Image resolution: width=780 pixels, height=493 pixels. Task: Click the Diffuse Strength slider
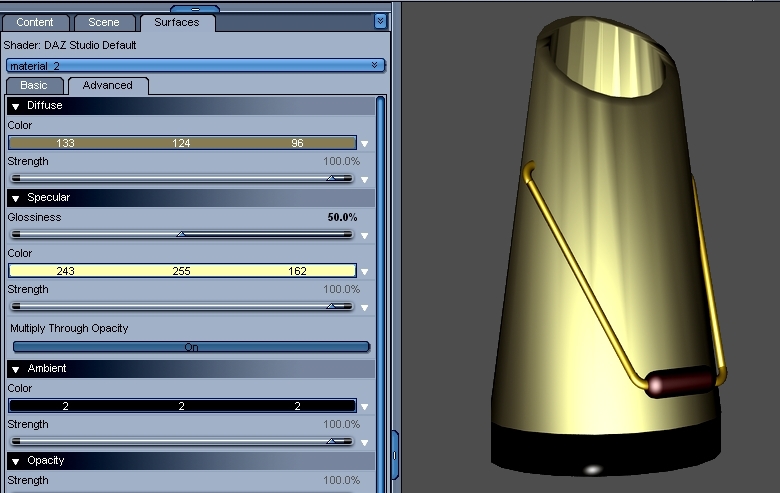tap(182, 178)
